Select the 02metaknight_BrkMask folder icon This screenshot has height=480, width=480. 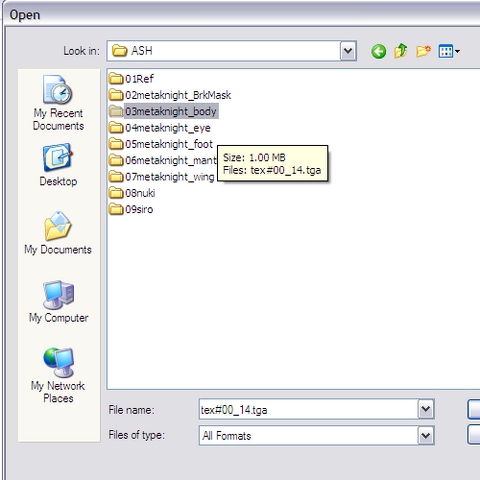(116, 95)
